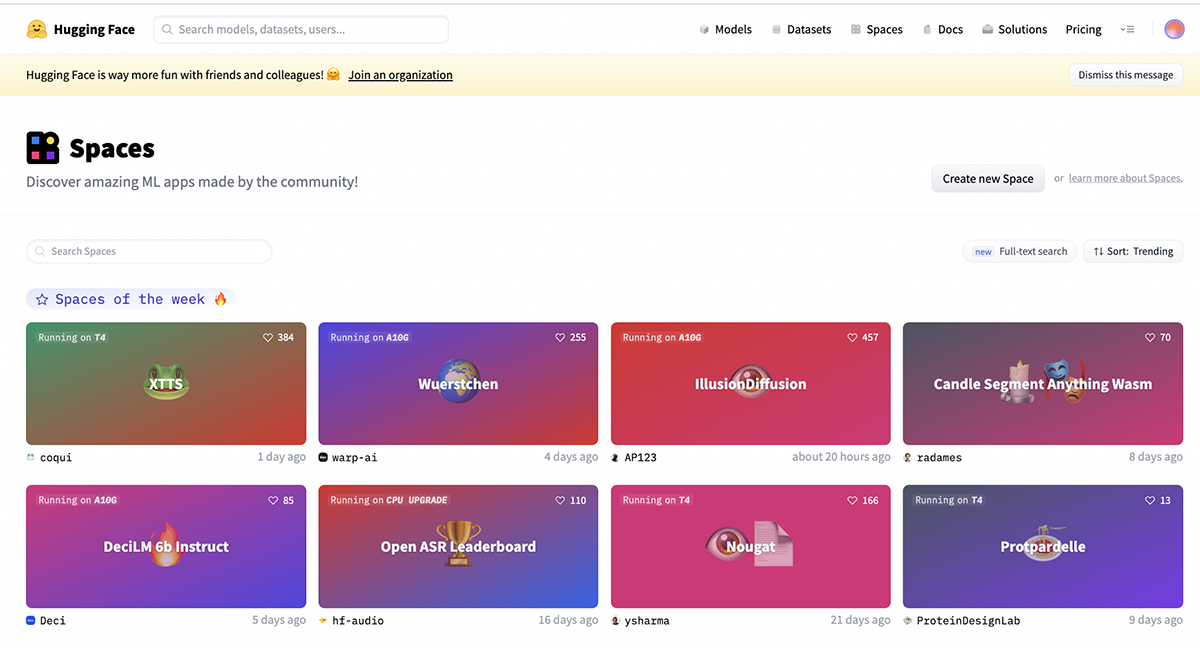The image size is (1200, 648).
Task: Open warp-ai author profile
Action: point(355,457)
